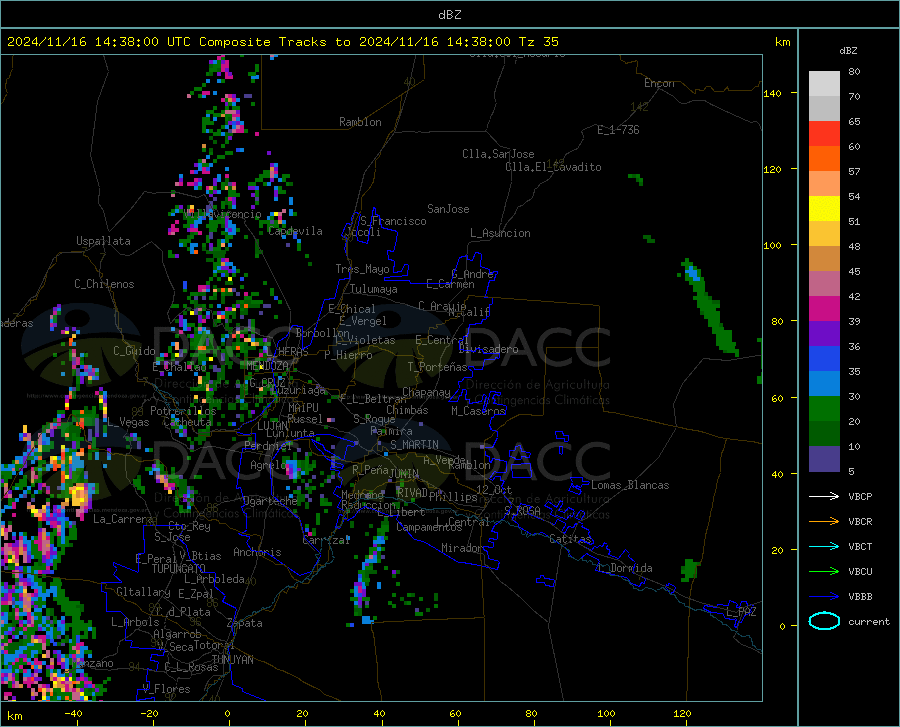
Task: Click the '65' value on the dBZ scale
Action: [854, 122]
